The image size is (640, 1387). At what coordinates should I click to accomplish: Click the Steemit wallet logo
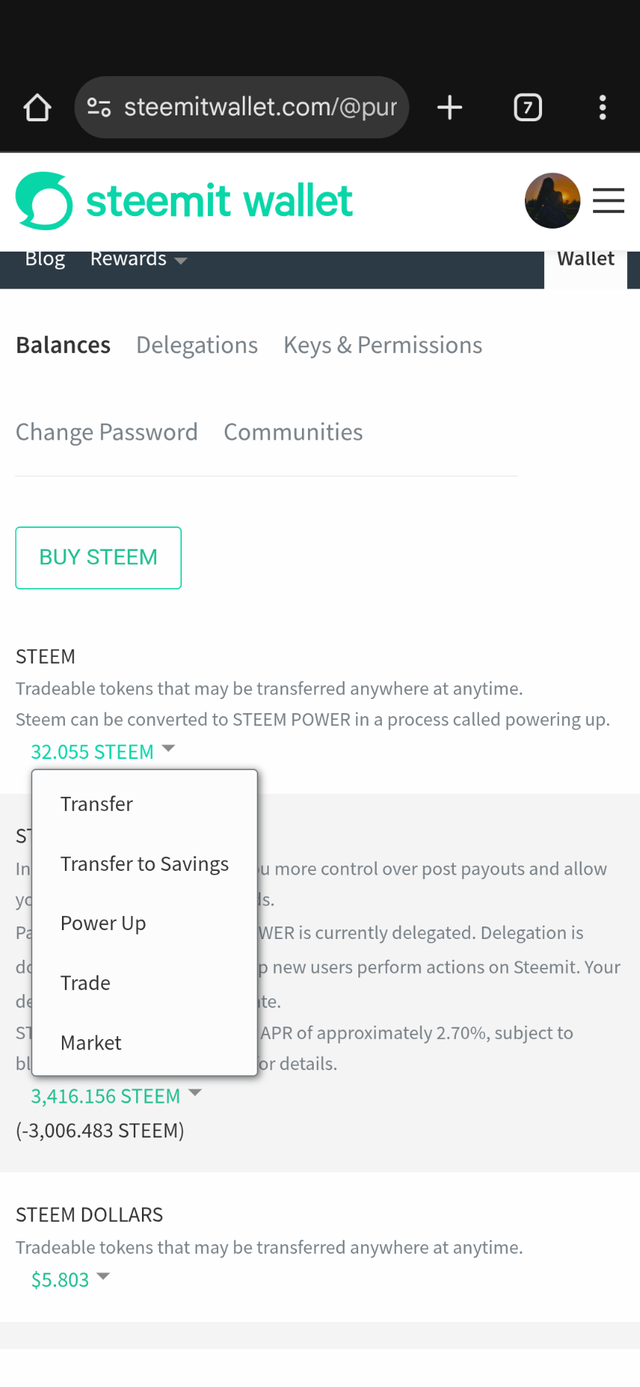(x=184, y=201)
